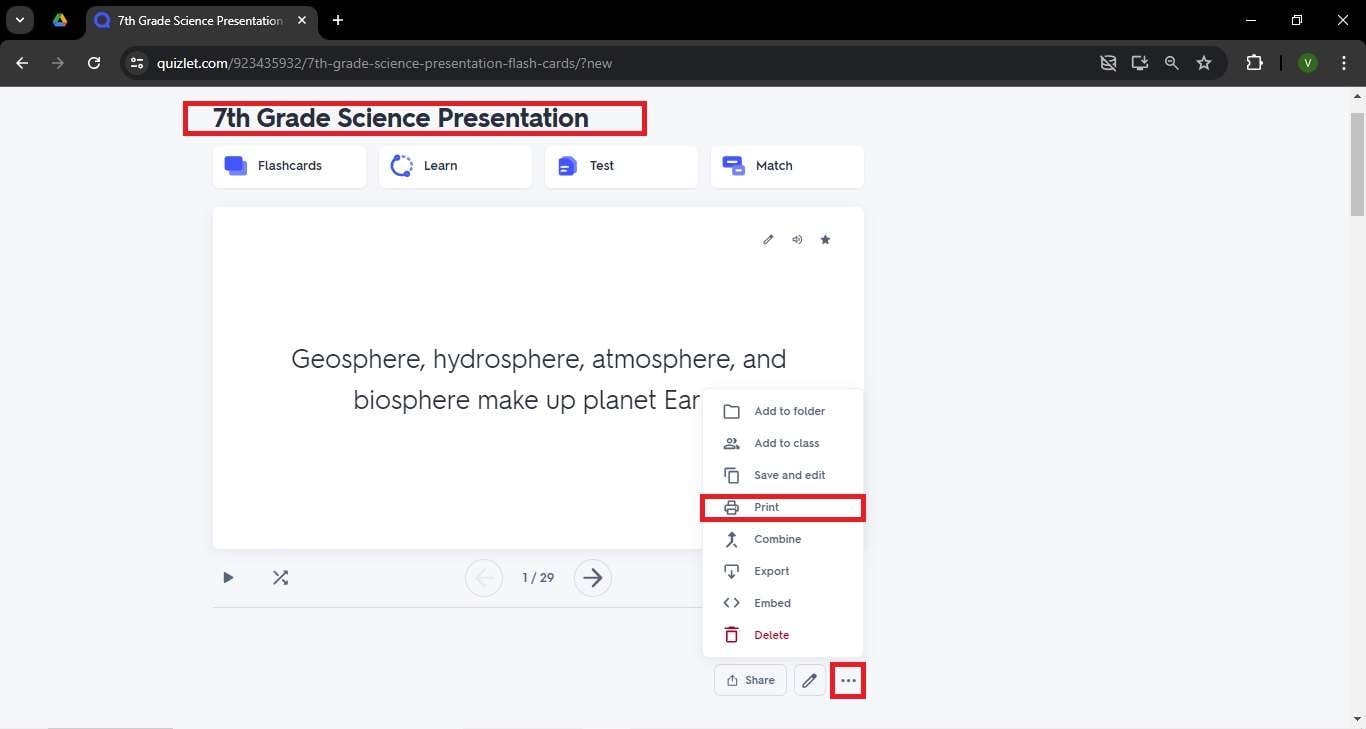Image resolution: width=1366 pixels, height=729 pixels.
Task: Choose Export from the options menu
Action: click(x=771, y=571)
